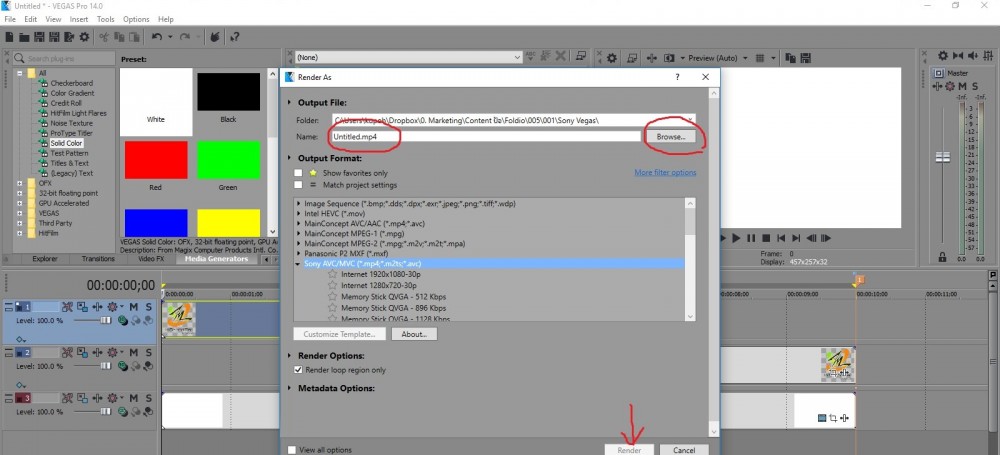Click the lock fader channels padlock icon
Image resolution: width=1000 pixels, height=455 pixels.
click(x=942, y=257)
